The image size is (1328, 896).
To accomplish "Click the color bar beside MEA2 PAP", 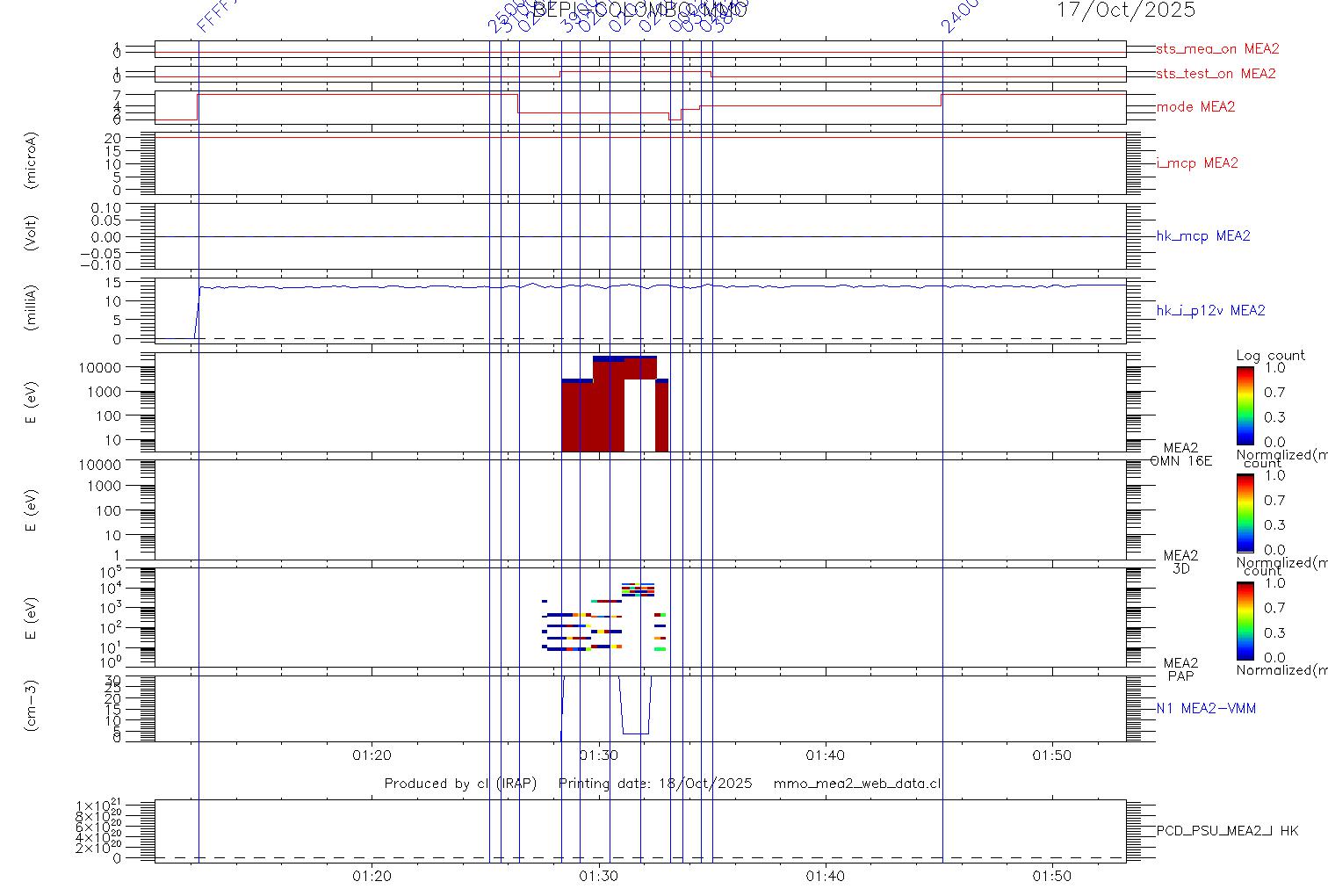I will tap(1245, 620).
